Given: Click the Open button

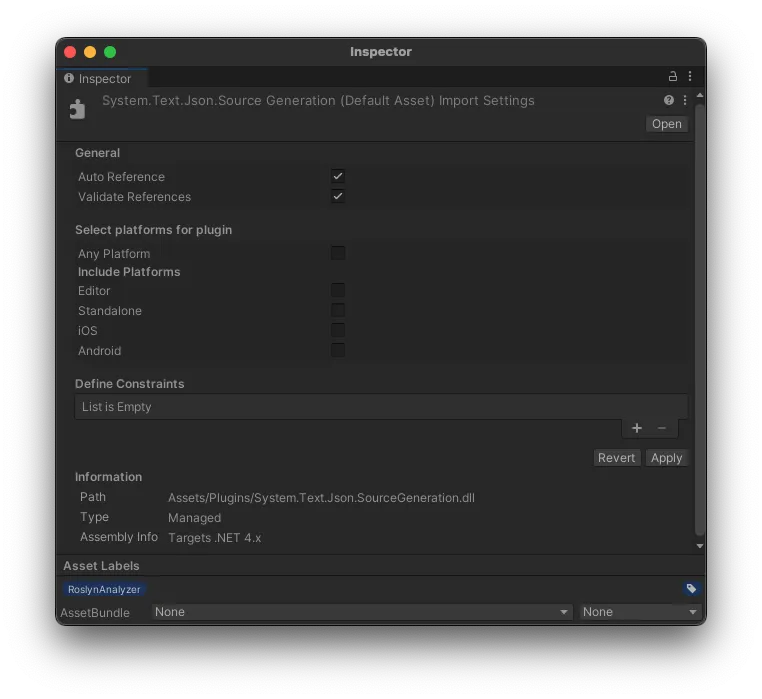Looking at the screenshot, I should click(x=666, y=124).
